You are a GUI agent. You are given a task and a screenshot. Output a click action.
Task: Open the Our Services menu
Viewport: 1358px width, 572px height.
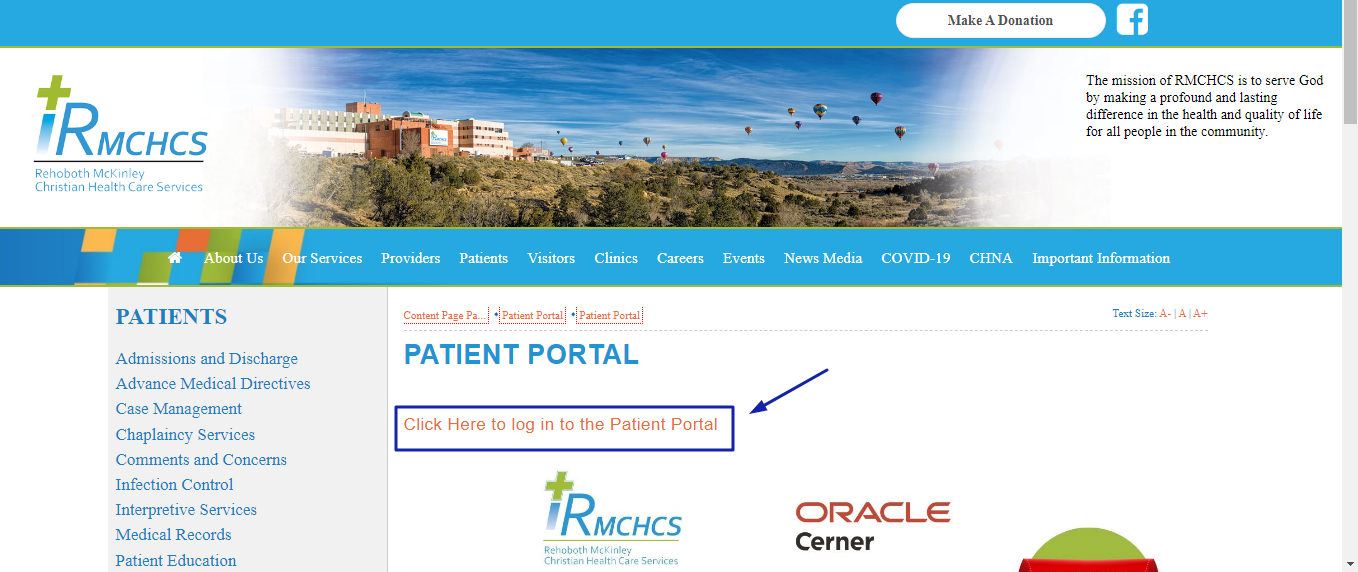(x=322, y=258)
